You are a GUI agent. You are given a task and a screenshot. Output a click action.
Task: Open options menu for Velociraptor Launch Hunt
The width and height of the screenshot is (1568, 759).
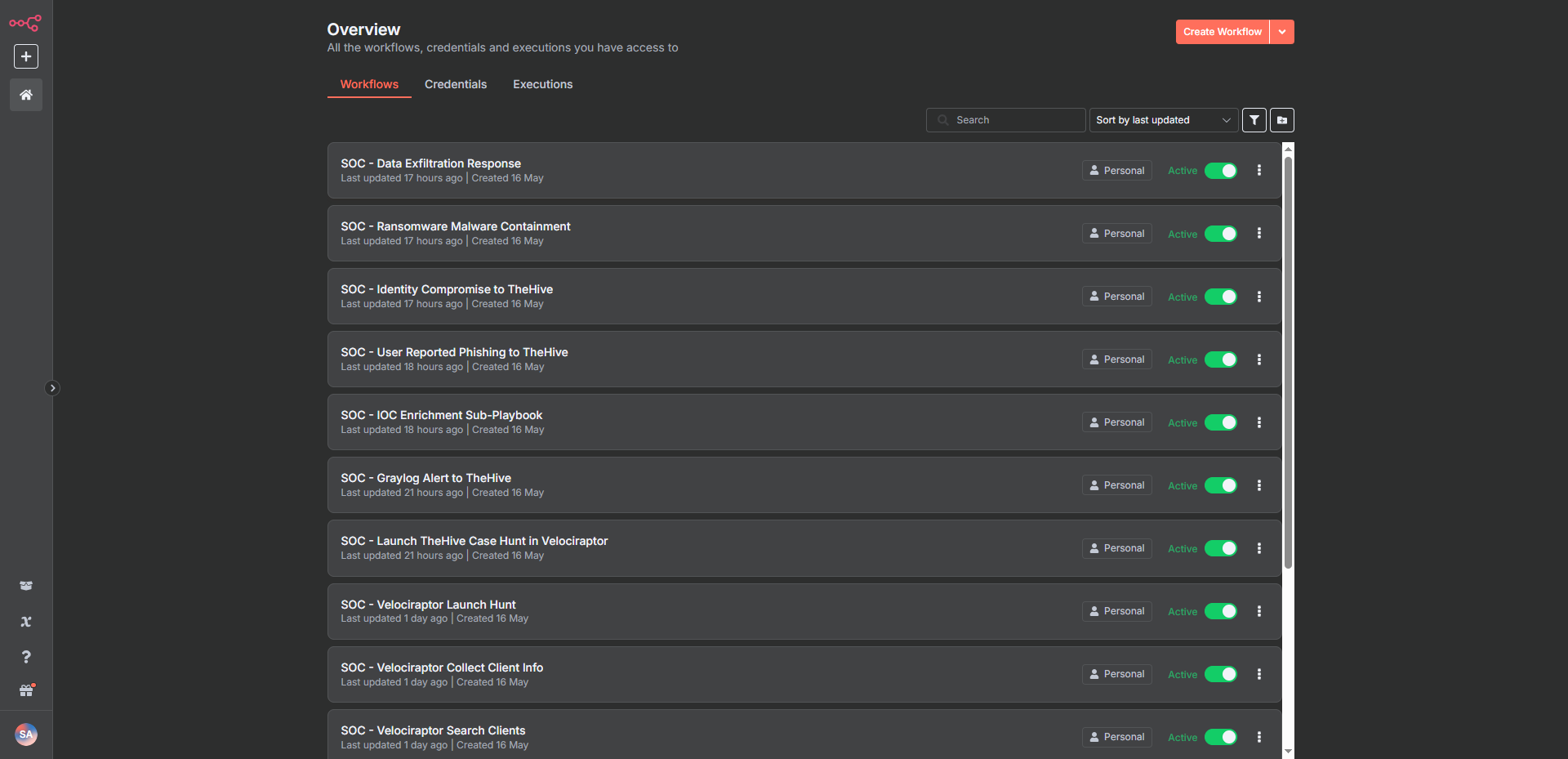tap(1259, 611)
